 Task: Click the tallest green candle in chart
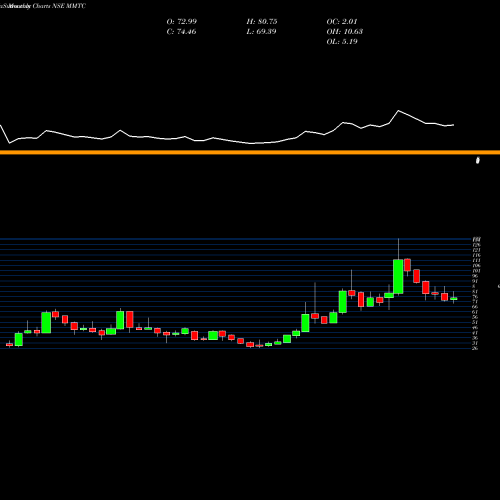coord(398,277)
